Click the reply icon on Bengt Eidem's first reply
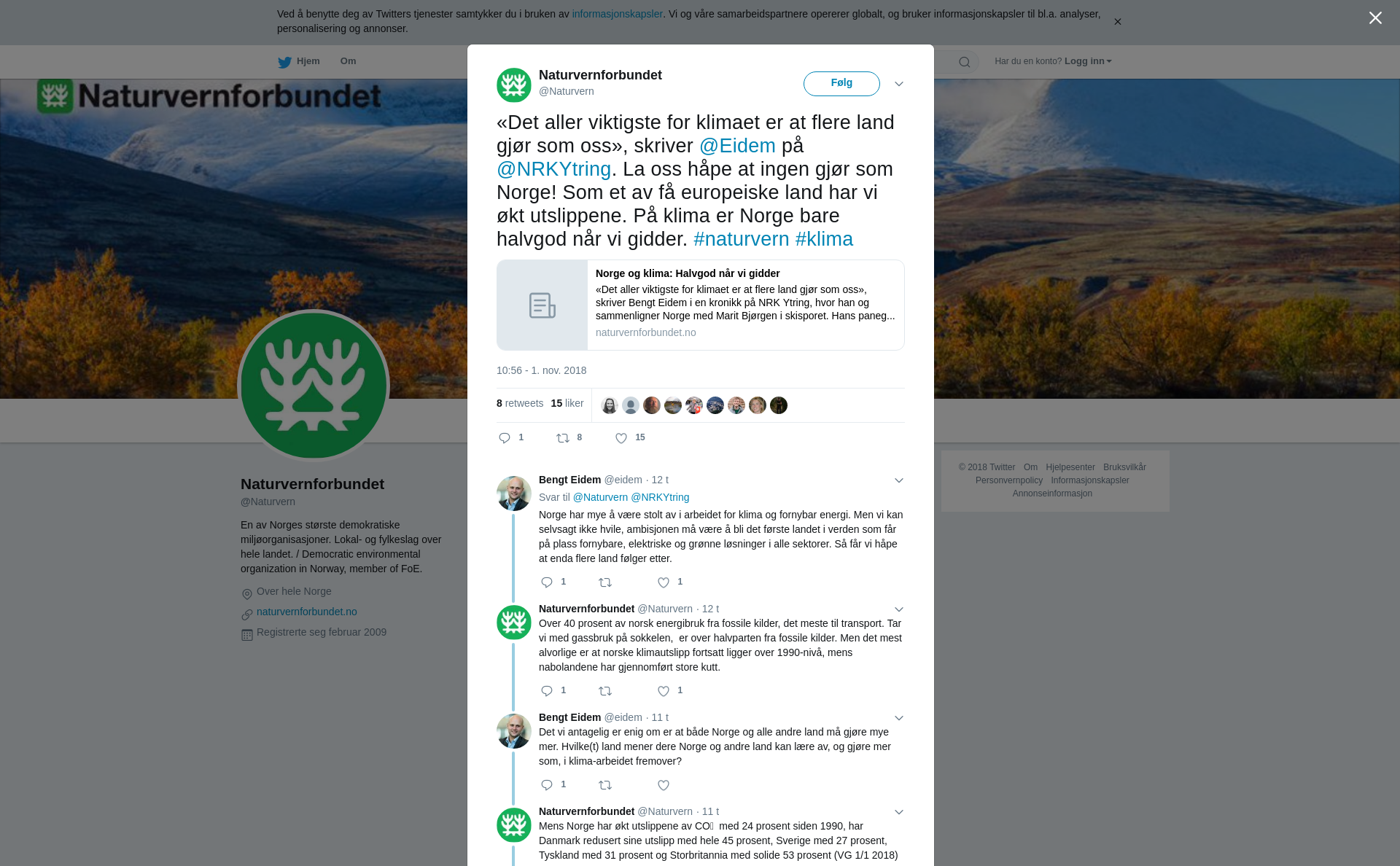 click(x=547, y=582)
